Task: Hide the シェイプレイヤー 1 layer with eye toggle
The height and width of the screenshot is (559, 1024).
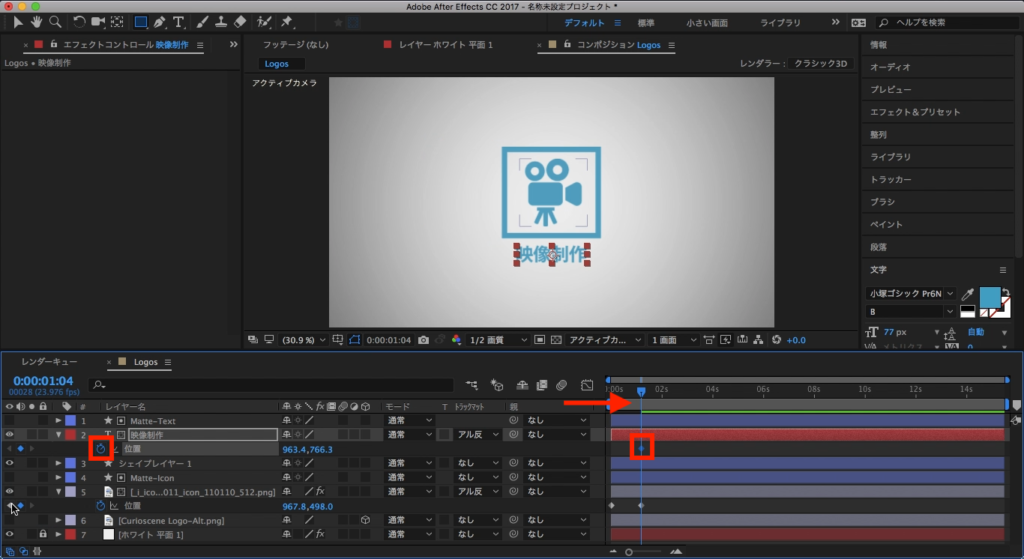Action: click(x=10, y=463)
